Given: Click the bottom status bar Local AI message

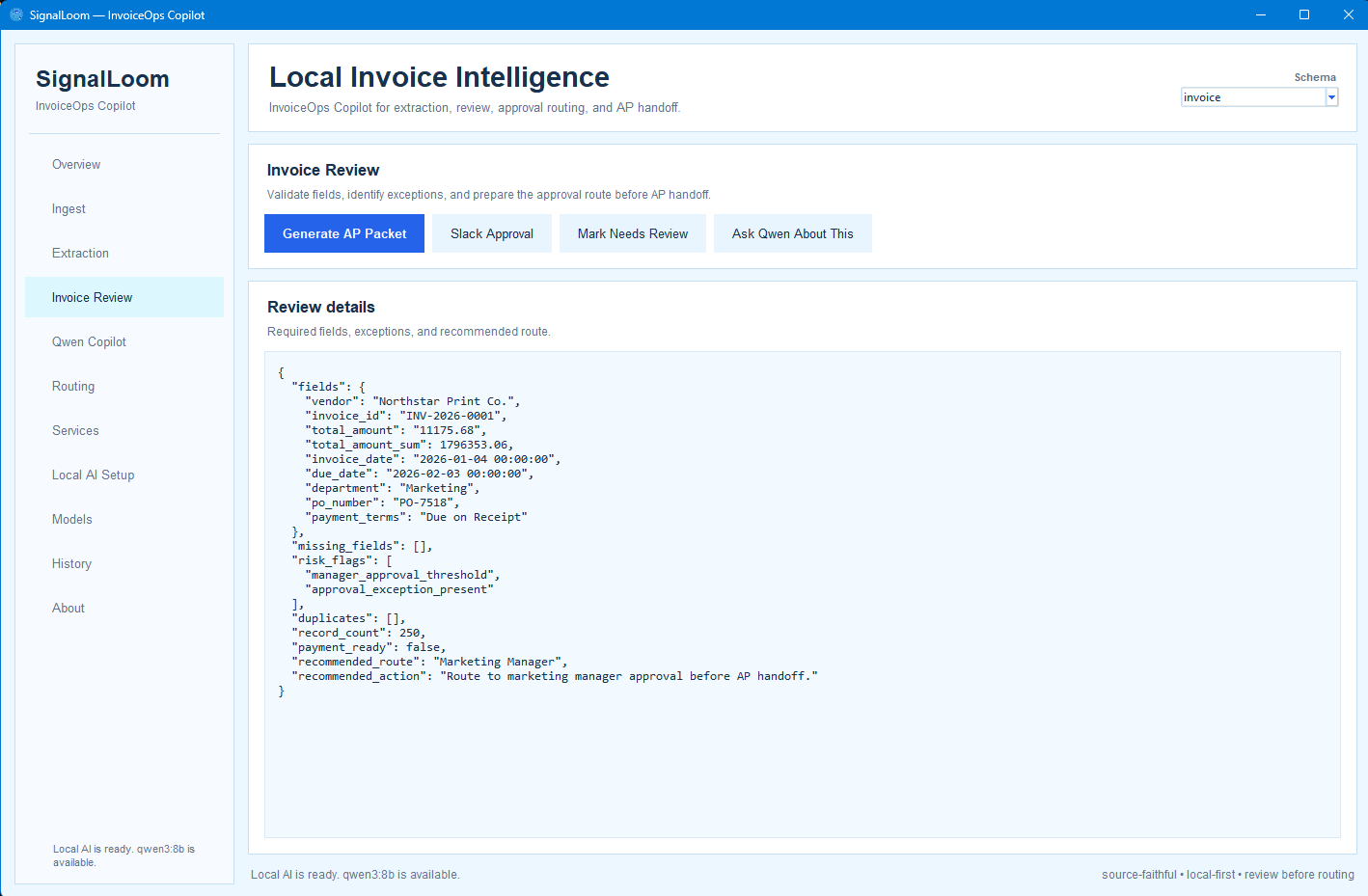Looking at the screenshot, I should (x=355, y=875).
